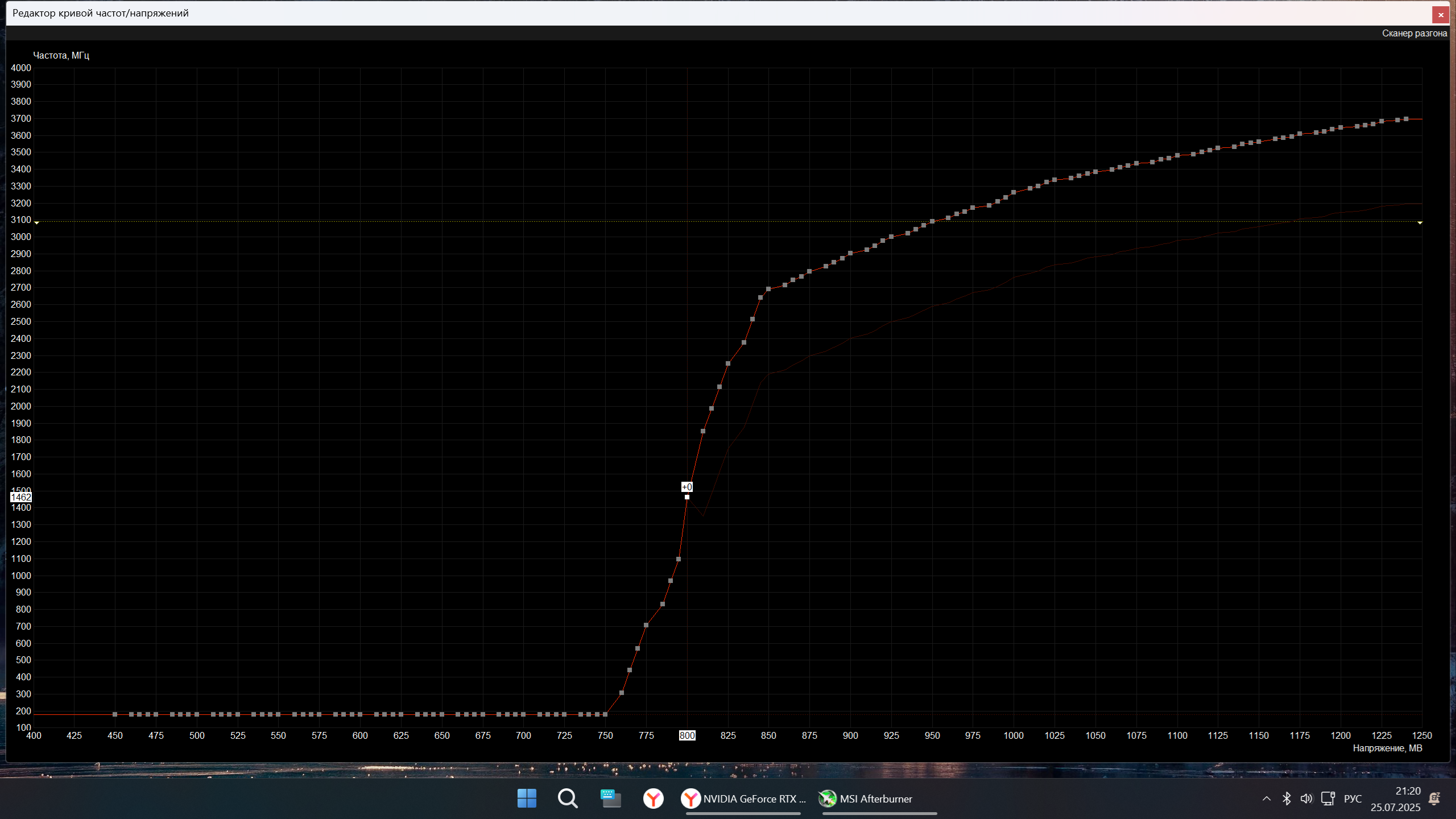
Task: Open Windows taskbar search
Action: [568, 799]
